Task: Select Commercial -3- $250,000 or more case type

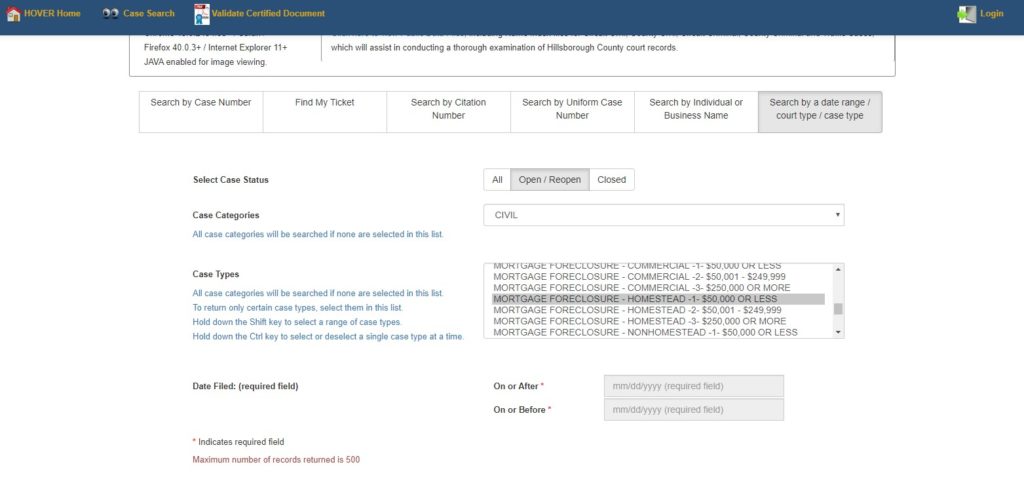Action: pos(658,288)
